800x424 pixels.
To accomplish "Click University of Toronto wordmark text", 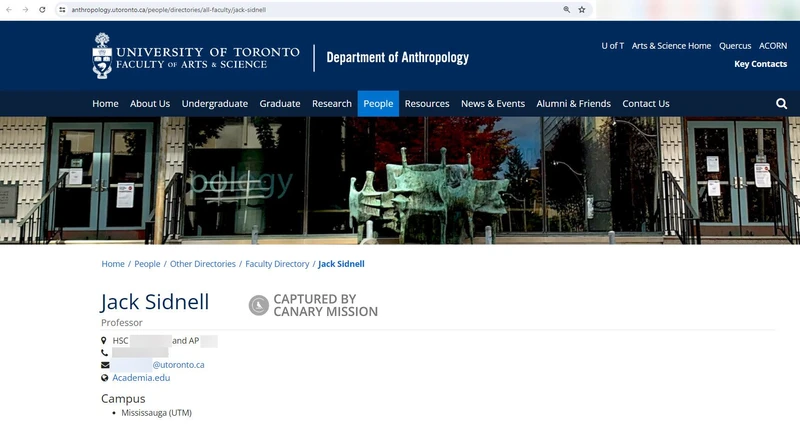I will [208, 52].
